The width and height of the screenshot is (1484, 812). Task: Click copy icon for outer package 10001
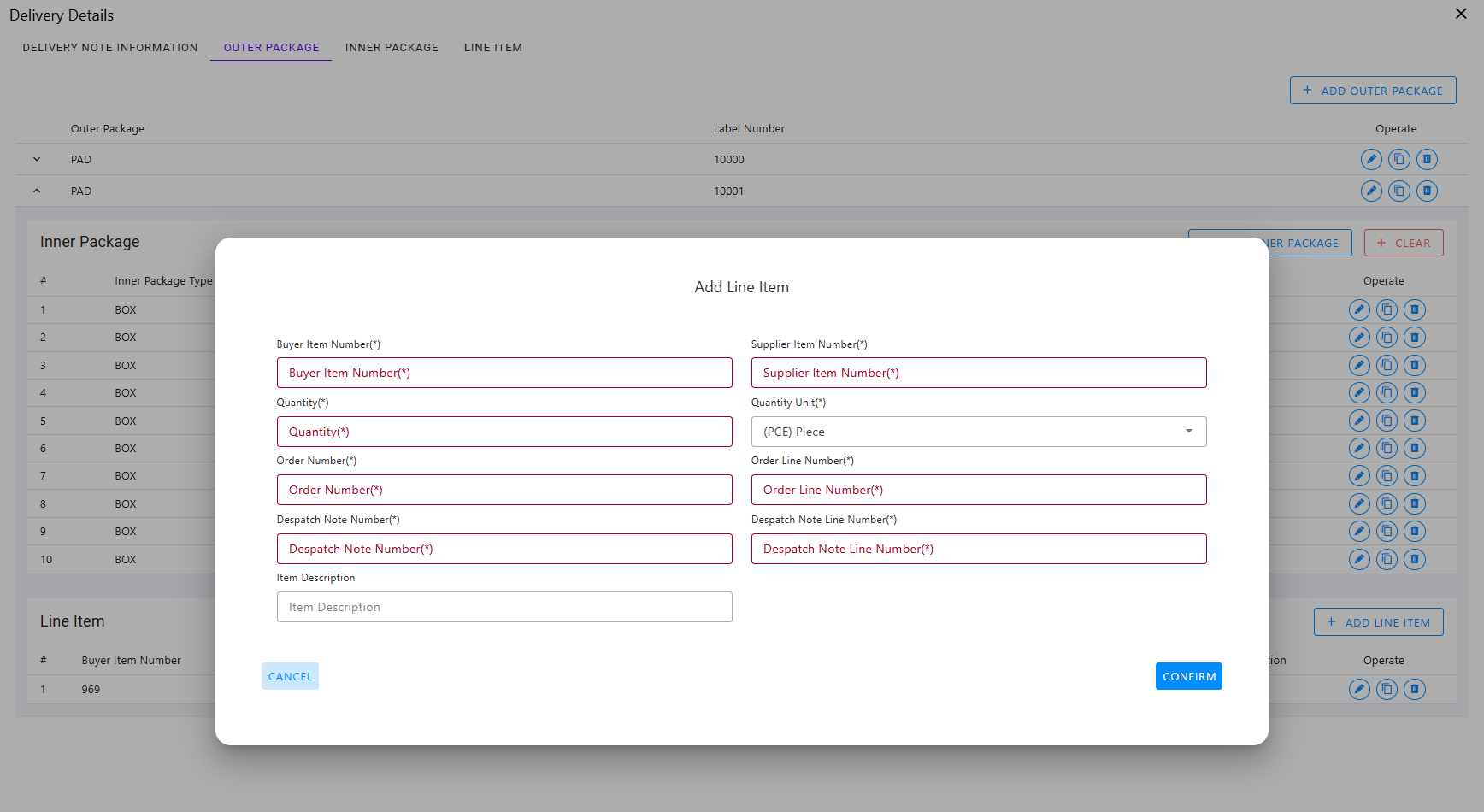pos(1399,191)
